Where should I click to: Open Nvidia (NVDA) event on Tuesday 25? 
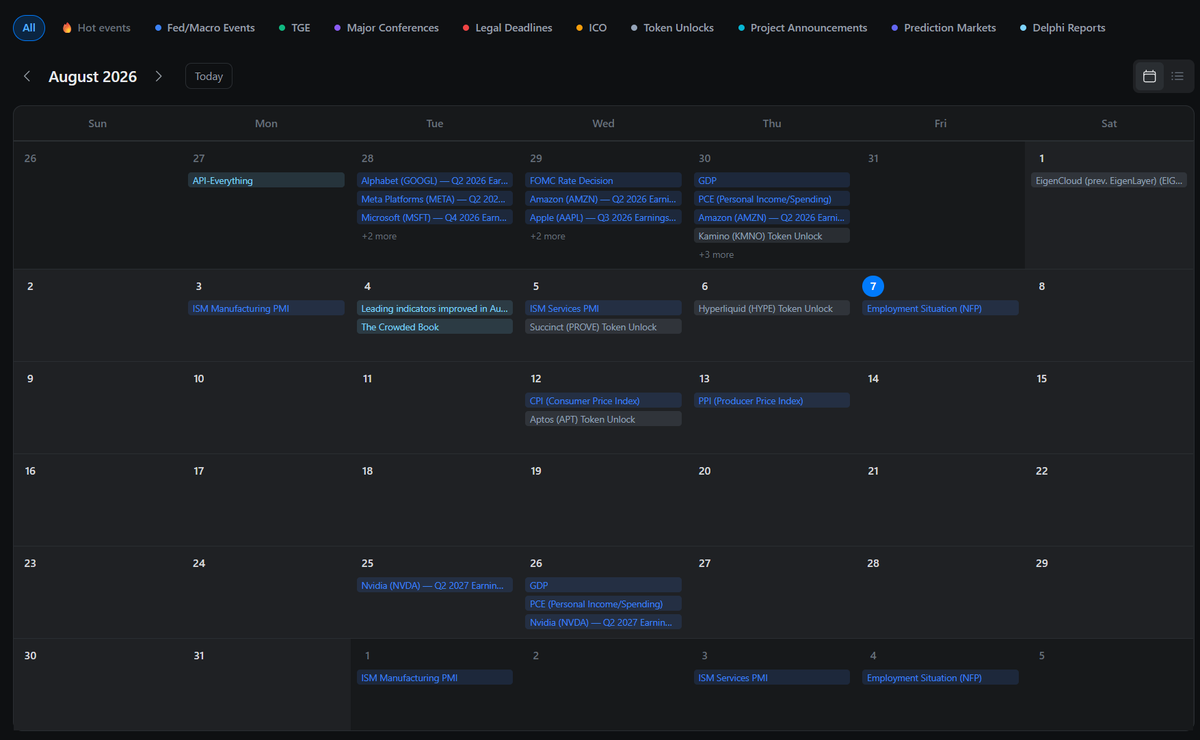tap(435, 585)
